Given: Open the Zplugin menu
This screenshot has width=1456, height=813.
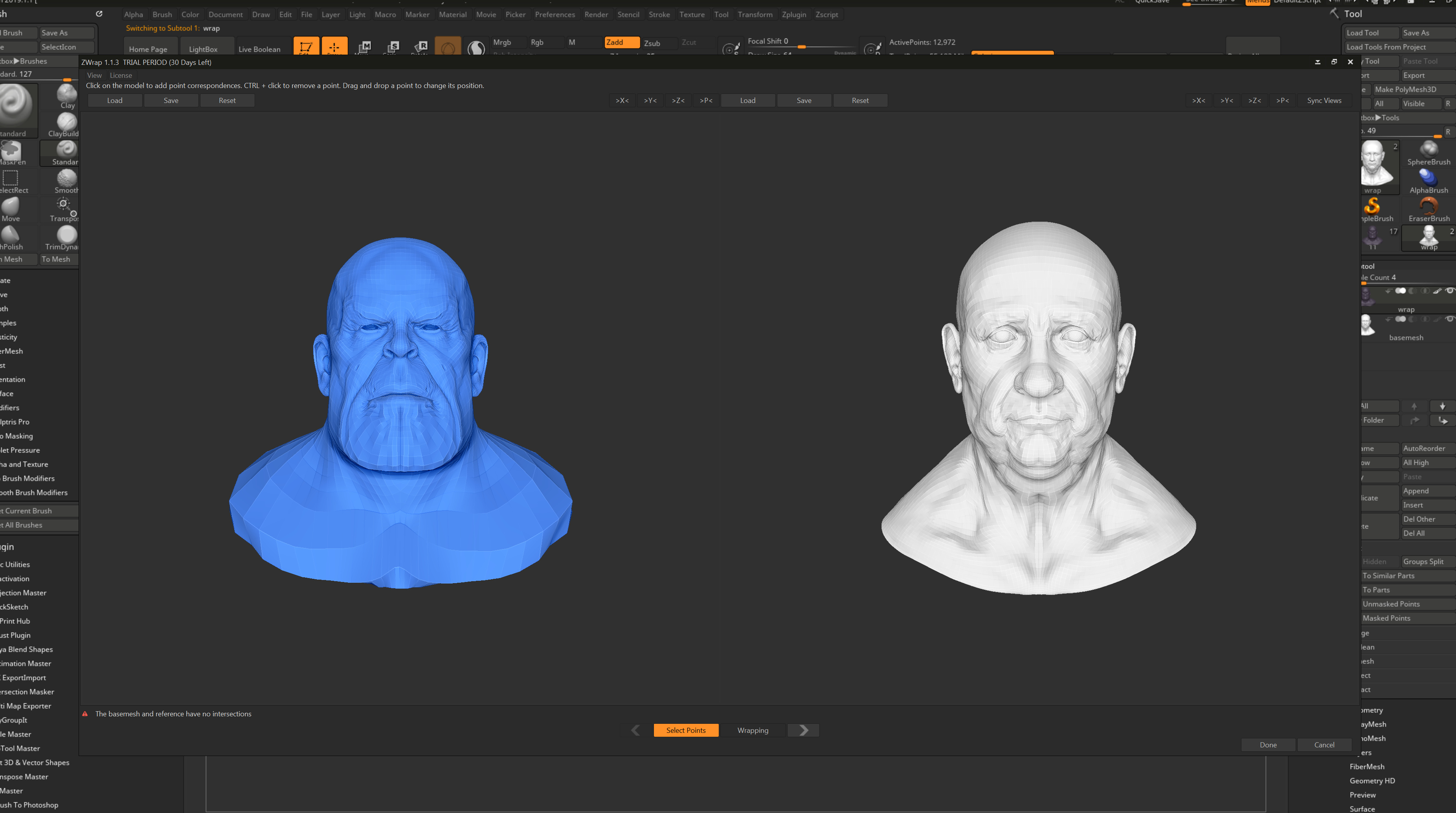Looking at the screenshot, I should tap(793, 15).
